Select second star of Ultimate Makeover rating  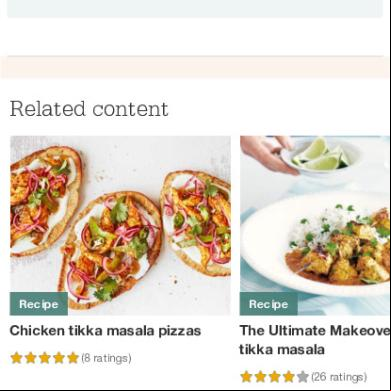pos(260,377)
